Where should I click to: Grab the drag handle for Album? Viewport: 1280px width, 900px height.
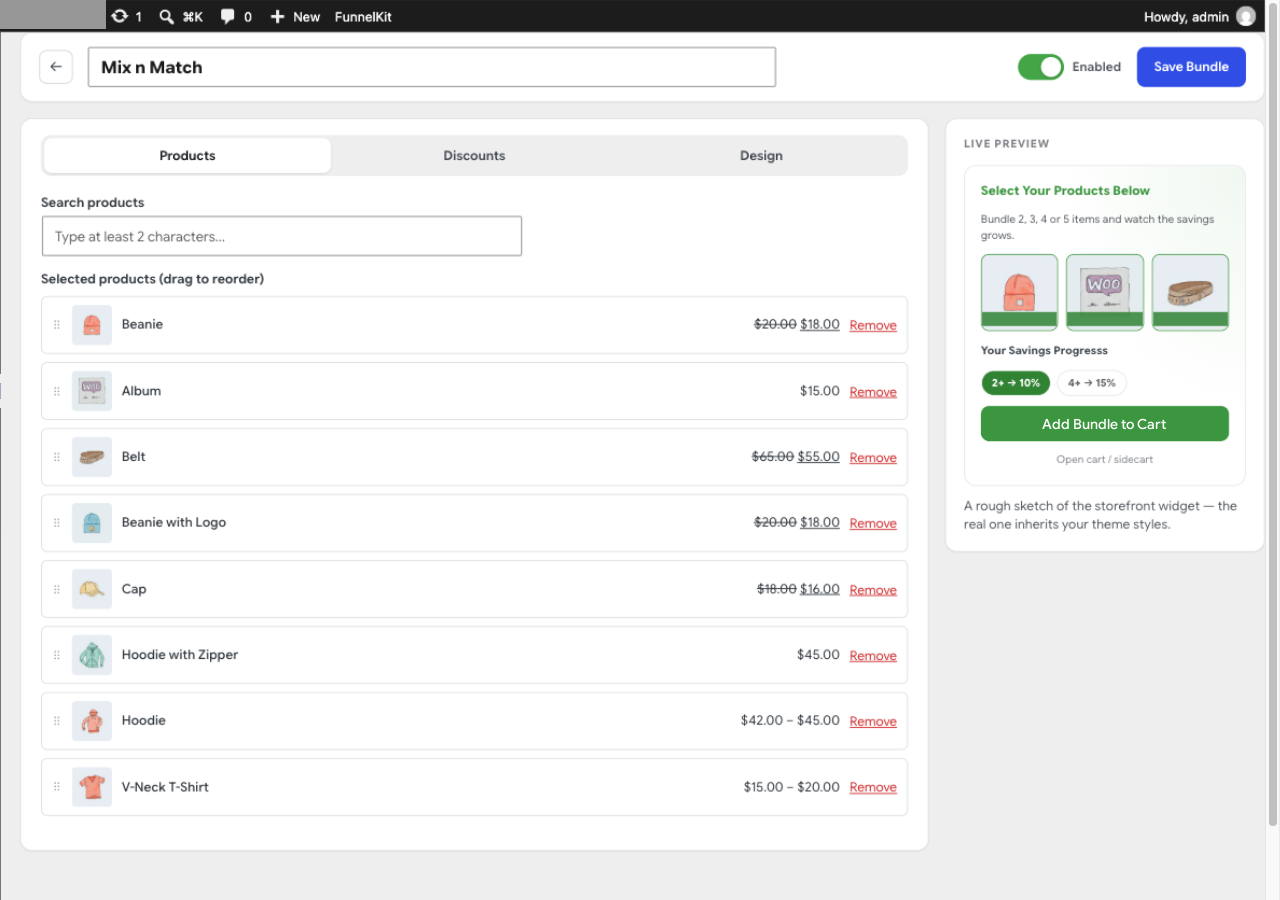pos(56,391)
